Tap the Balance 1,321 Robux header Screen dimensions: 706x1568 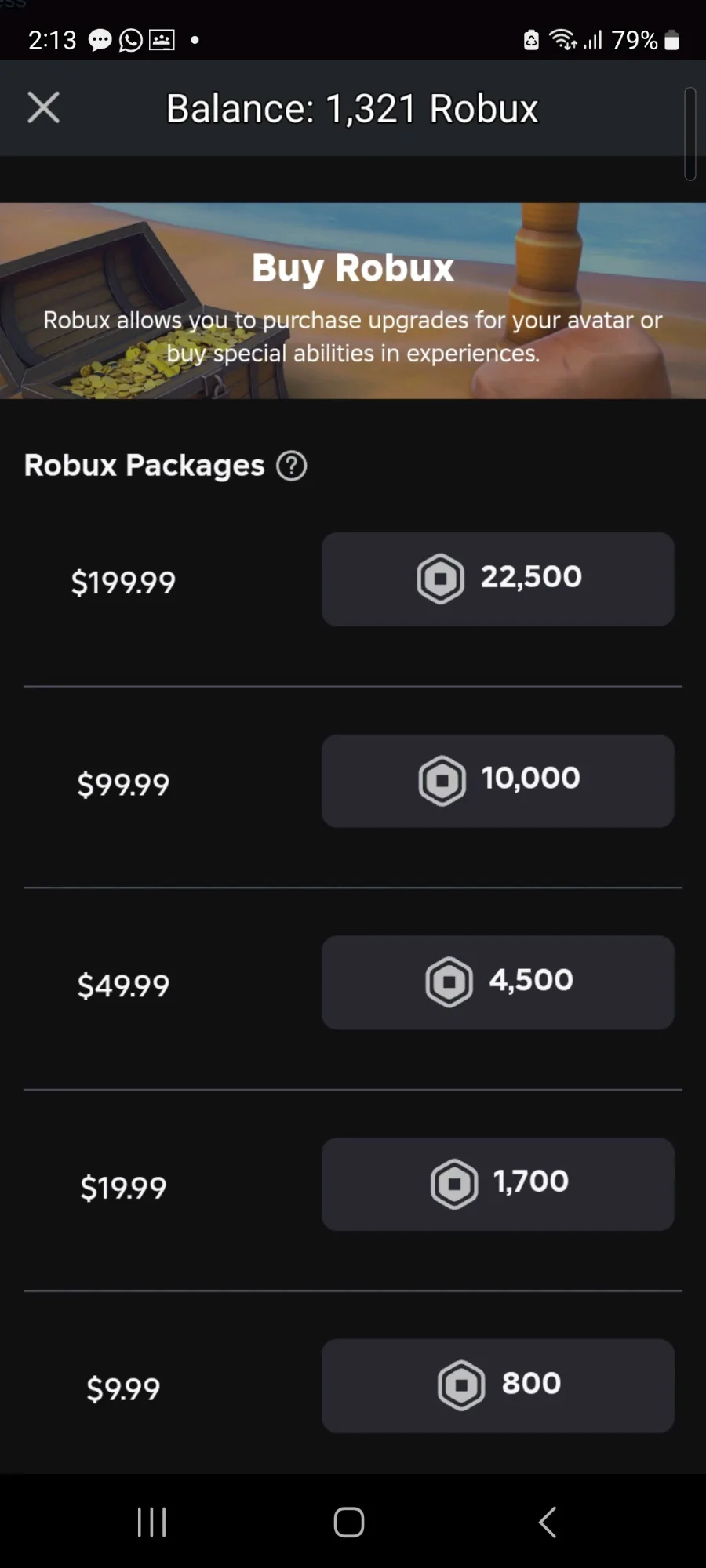point(352,108)
